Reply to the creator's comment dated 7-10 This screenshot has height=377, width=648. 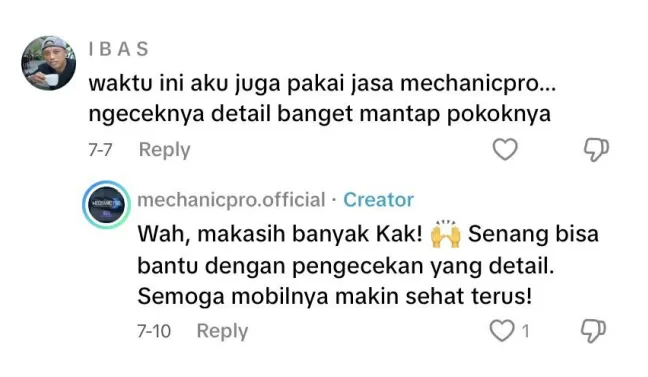coord(222,331)
